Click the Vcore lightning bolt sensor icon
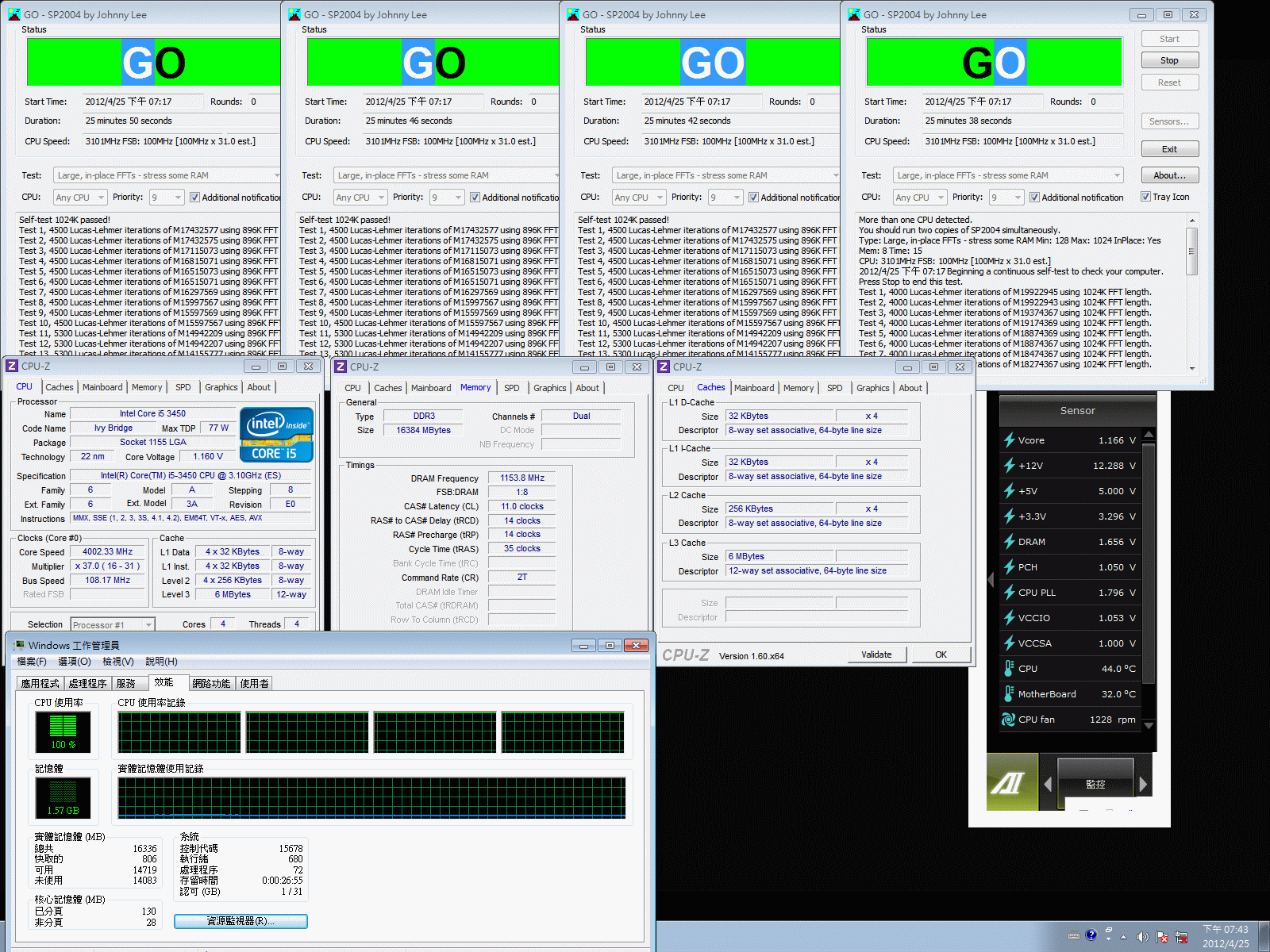 click(1009, 440)
